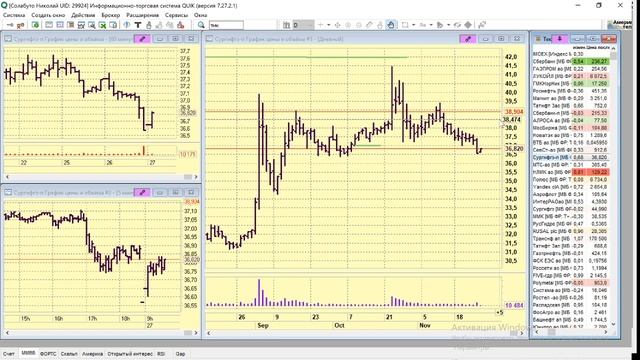
Task: Select the Аэрофлот row in quotes table
Action: tap(571, 194)
